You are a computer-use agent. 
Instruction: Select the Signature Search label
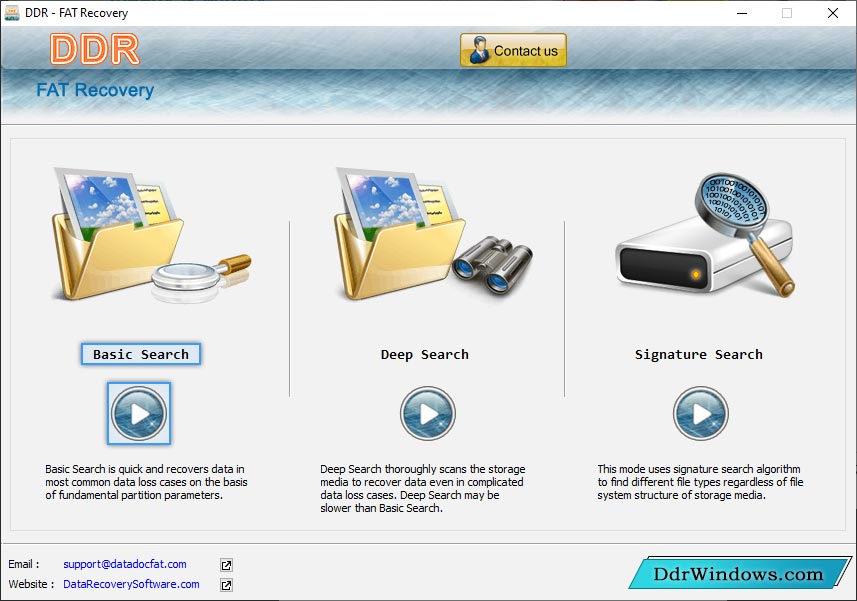(698, 355)
